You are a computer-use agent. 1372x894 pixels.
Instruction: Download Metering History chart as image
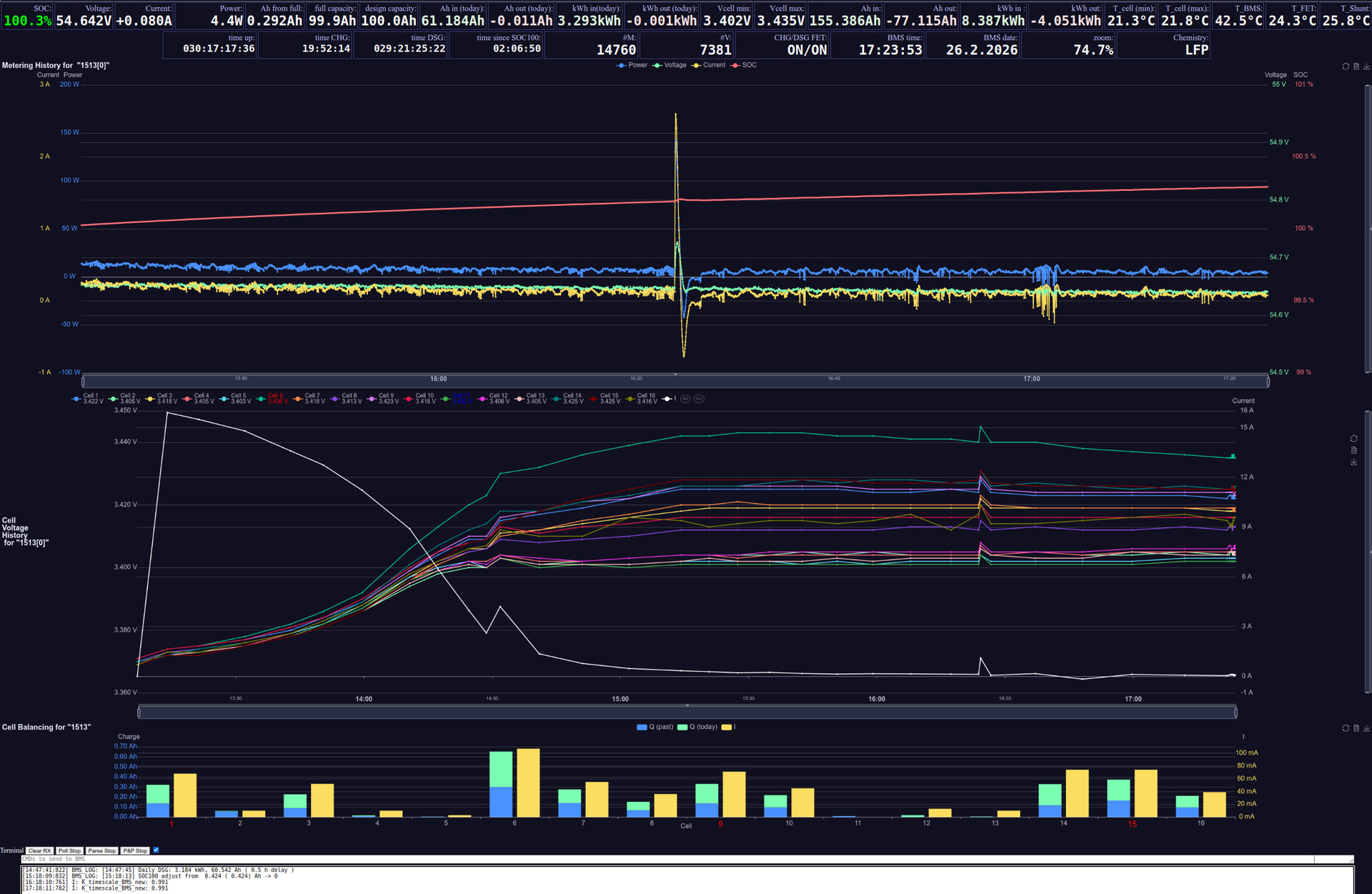point(1366,66)
